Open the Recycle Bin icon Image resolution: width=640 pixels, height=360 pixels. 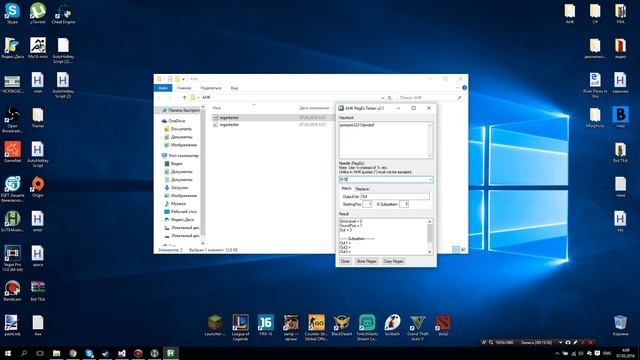[620, 325]
